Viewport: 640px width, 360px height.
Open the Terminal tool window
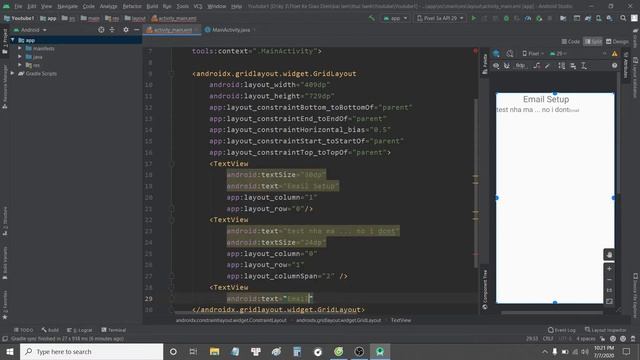[113, 330]
